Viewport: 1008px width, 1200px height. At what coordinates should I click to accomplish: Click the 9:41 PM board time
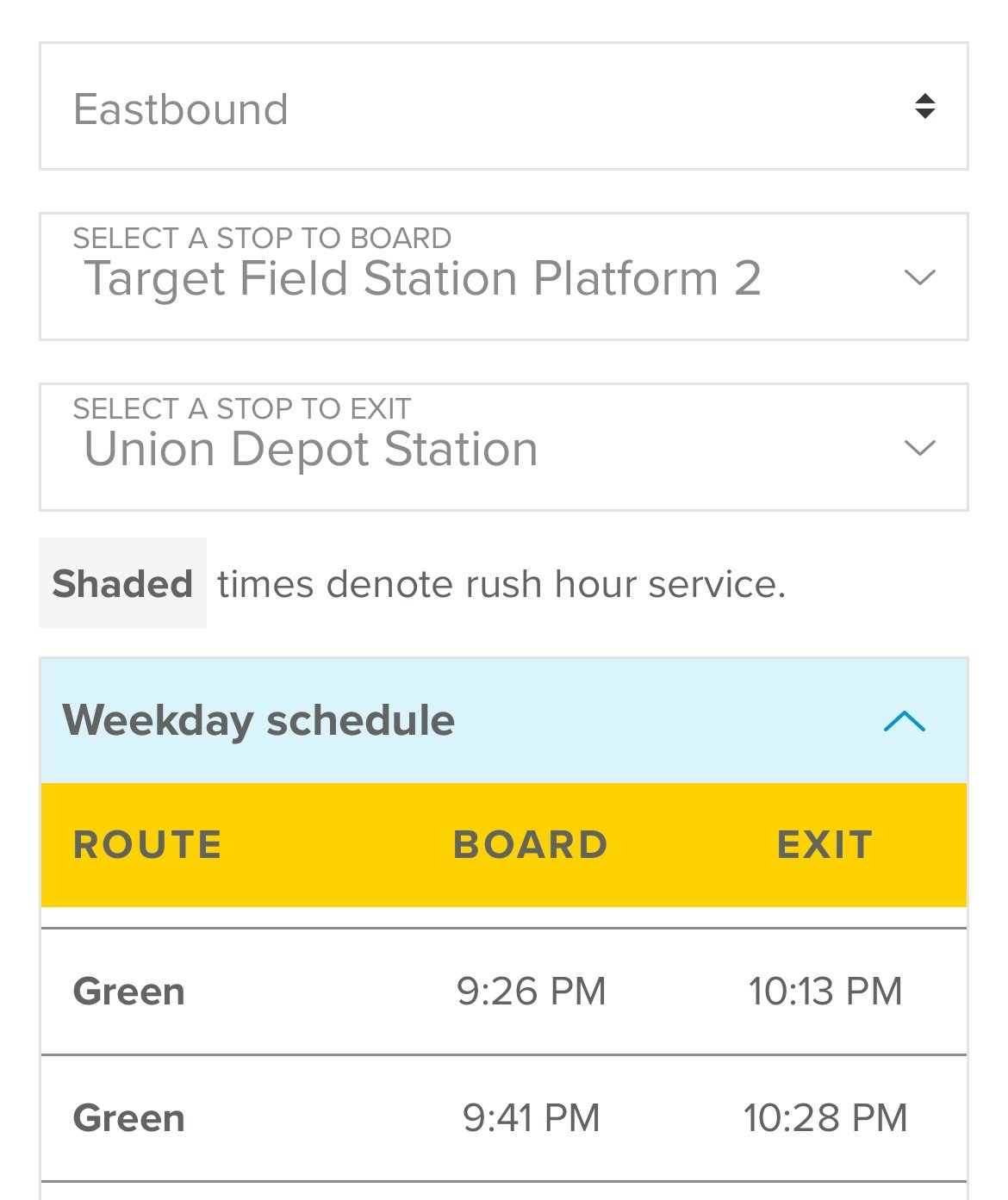[531, 1118]
